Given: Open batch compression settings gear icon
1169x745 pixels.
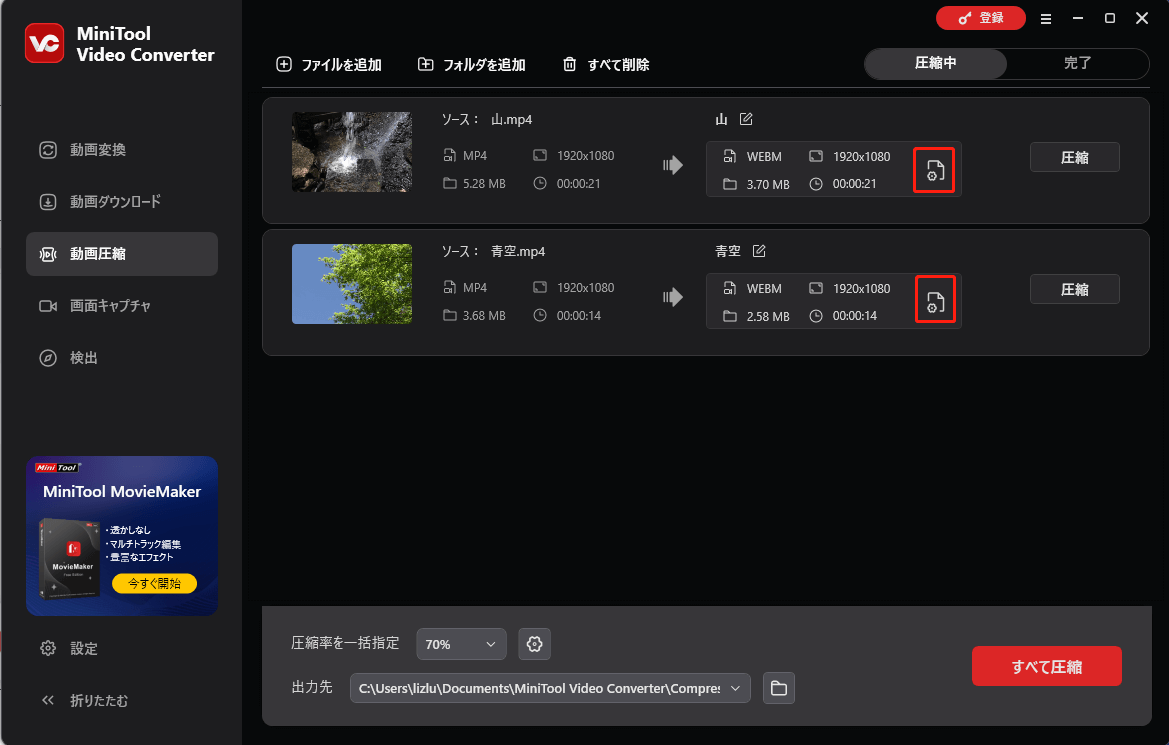Looking at the screenshot, I should [535, 644].
